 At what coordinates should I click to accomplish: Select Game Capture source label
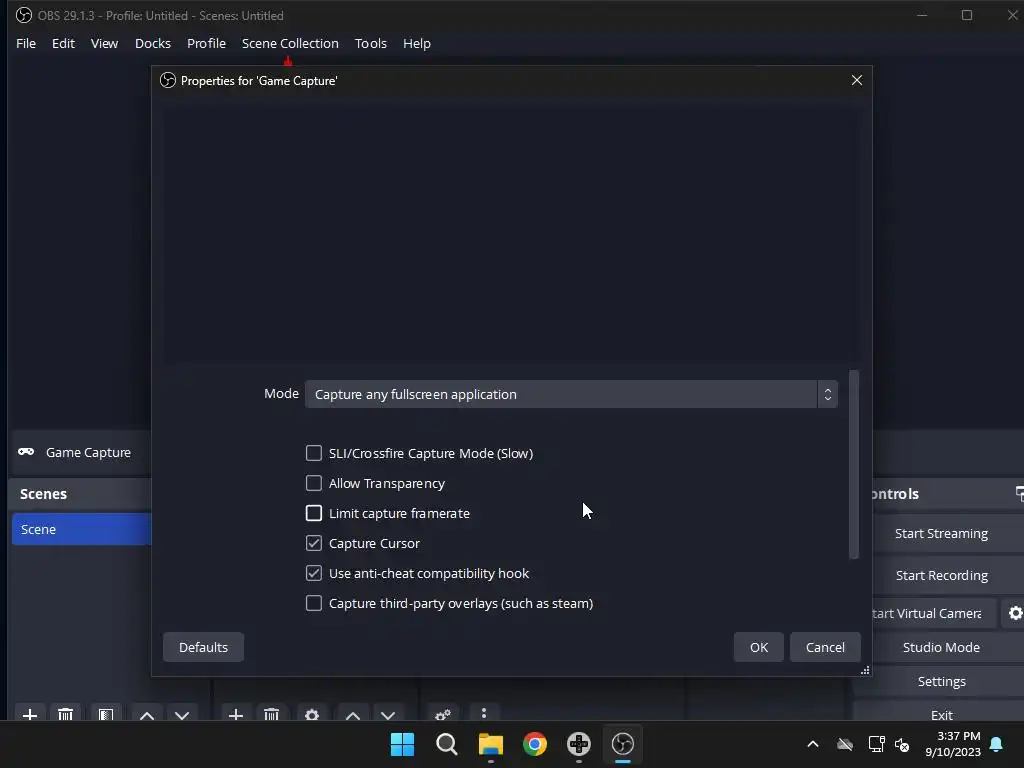click(x=88, y=452)
